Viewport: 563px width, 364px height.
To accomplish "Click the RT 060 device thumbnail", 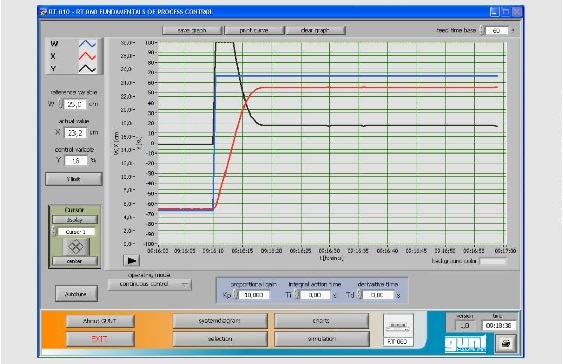I will [398, 330].
